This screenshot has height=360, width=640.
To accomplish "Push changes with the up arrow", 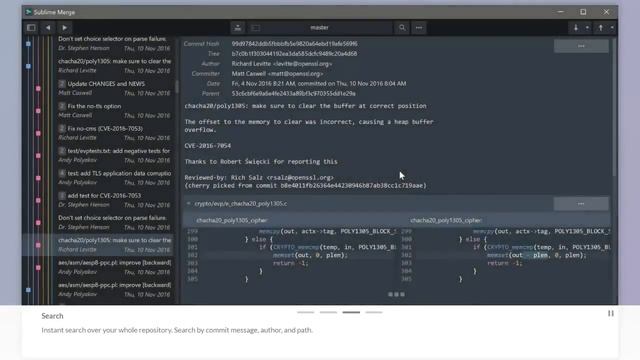I will point(600,28).
